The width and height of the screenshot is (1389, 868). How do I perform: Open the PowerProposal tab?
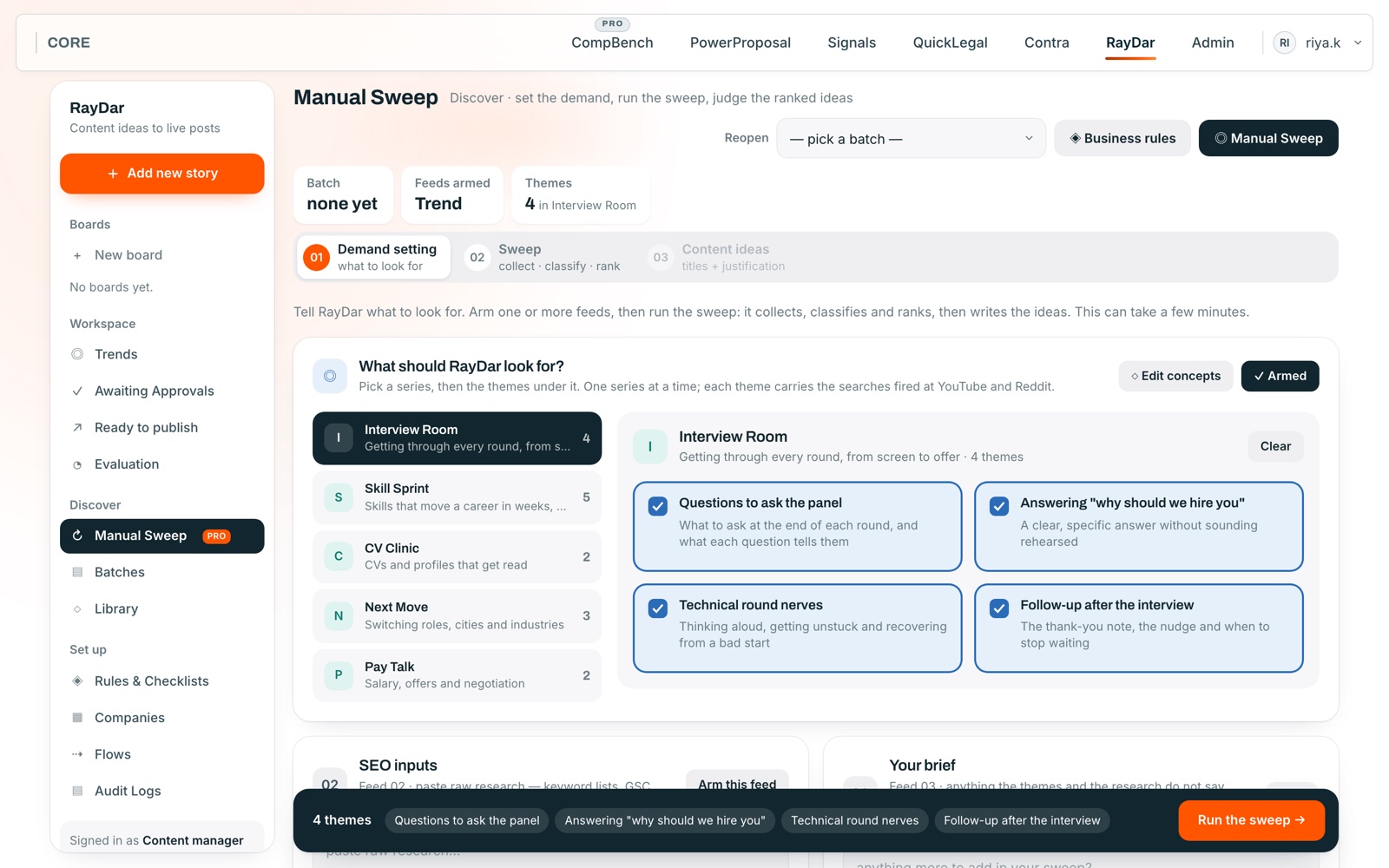pos(740,43)
